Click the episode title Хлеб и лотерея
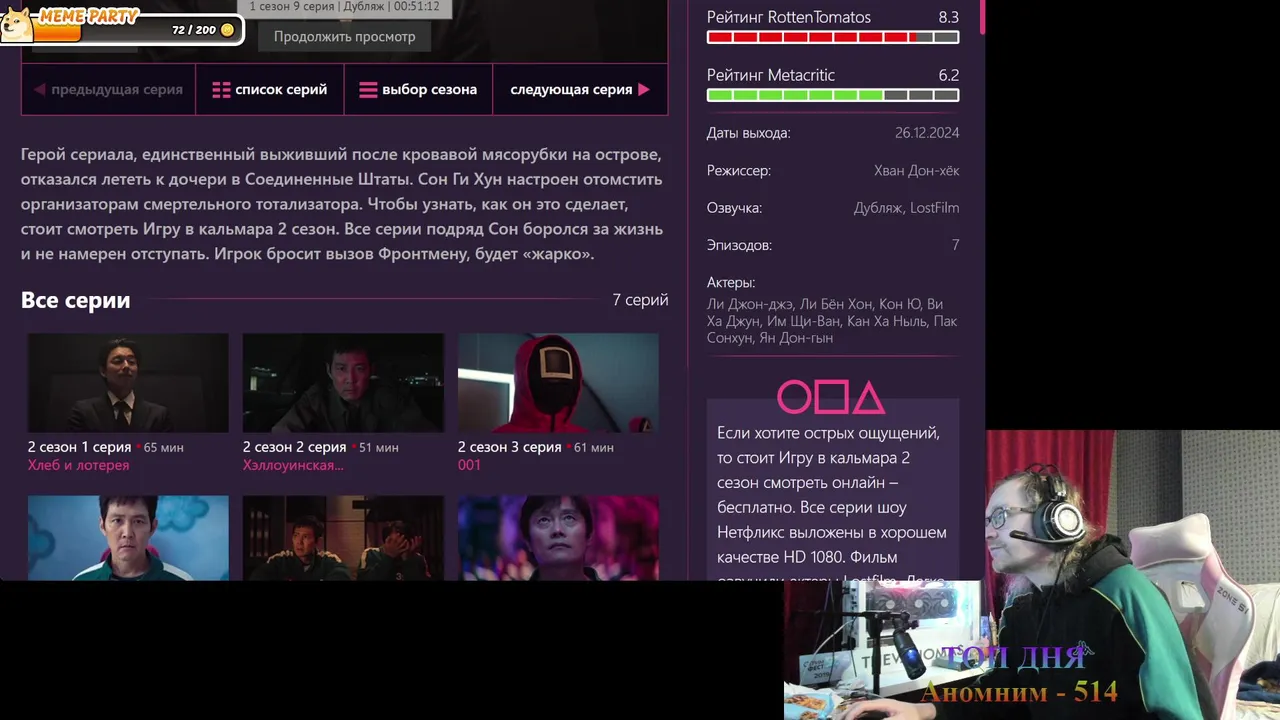 [x=78, y=465]
